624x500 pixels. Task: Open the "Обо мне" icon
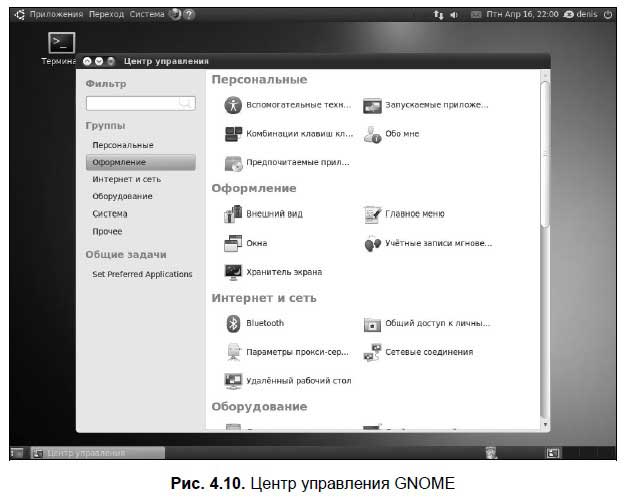tap(372, 135)
